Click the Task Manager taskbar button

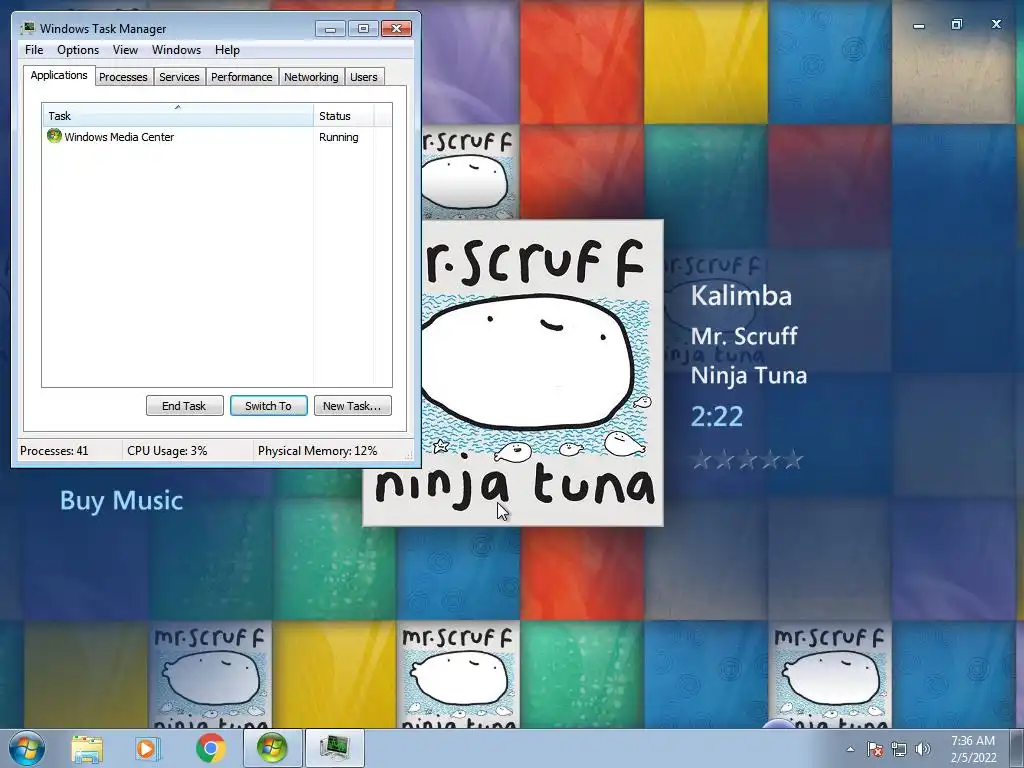pos(334,748)
